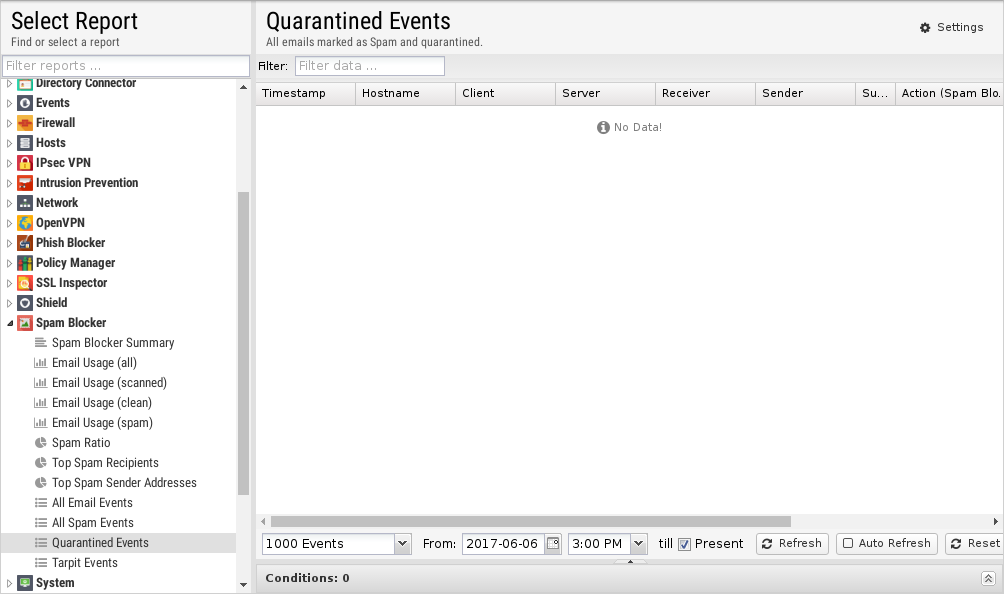Collapse the Spam Blocker tree node
The width and height of the screenshot is (1004, 594).
(x=10, y=323)
